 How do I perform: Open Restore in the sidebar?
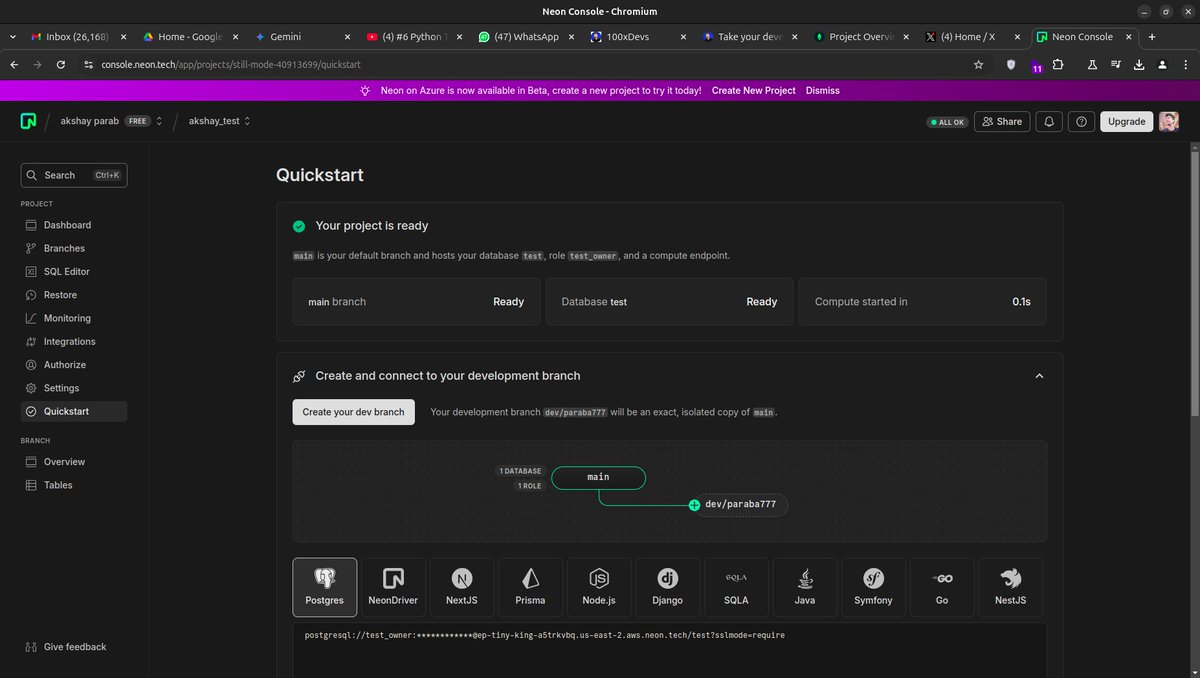coord(74,295)
